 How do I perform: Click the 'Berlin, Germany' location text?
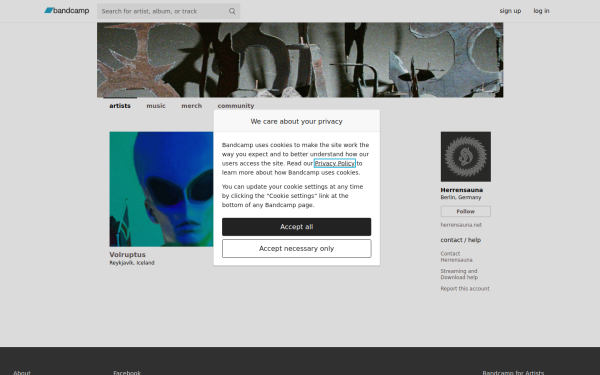(461, 197)
